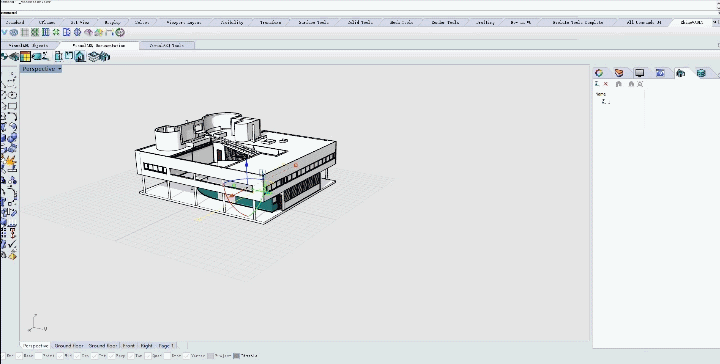Click the red X delete icon in right panel

pos(606,84)
